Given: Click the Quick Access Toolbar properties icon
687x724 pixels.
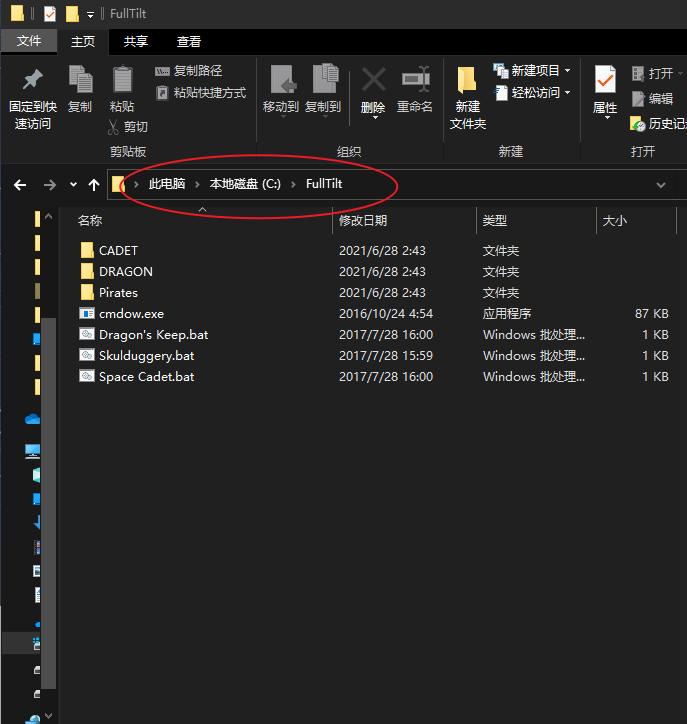Looking at the screenshot, I should [49, 14].
